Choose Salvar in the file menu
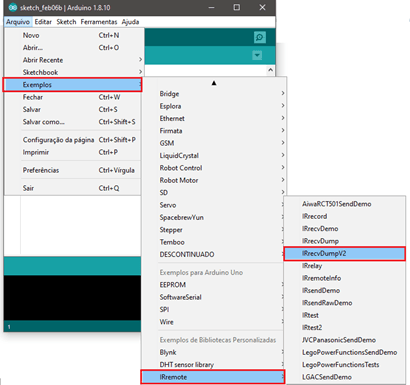 pos(73,109)
